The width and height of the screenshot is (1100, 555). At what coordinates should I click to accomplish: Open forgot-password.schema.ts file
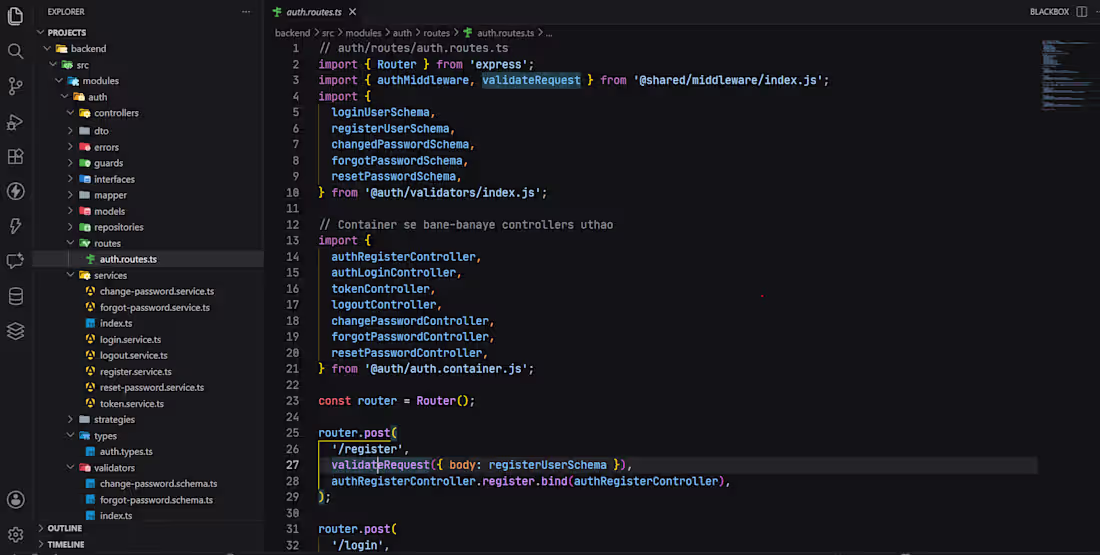click(156, 500)
